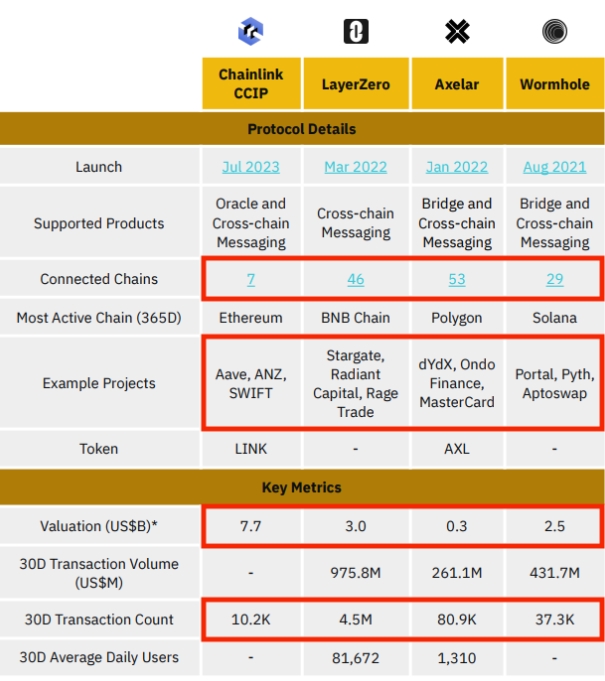The width and height of the screenshot is (605, 681).
Task: Select the Wormhole column header
Action: [555, 83]
